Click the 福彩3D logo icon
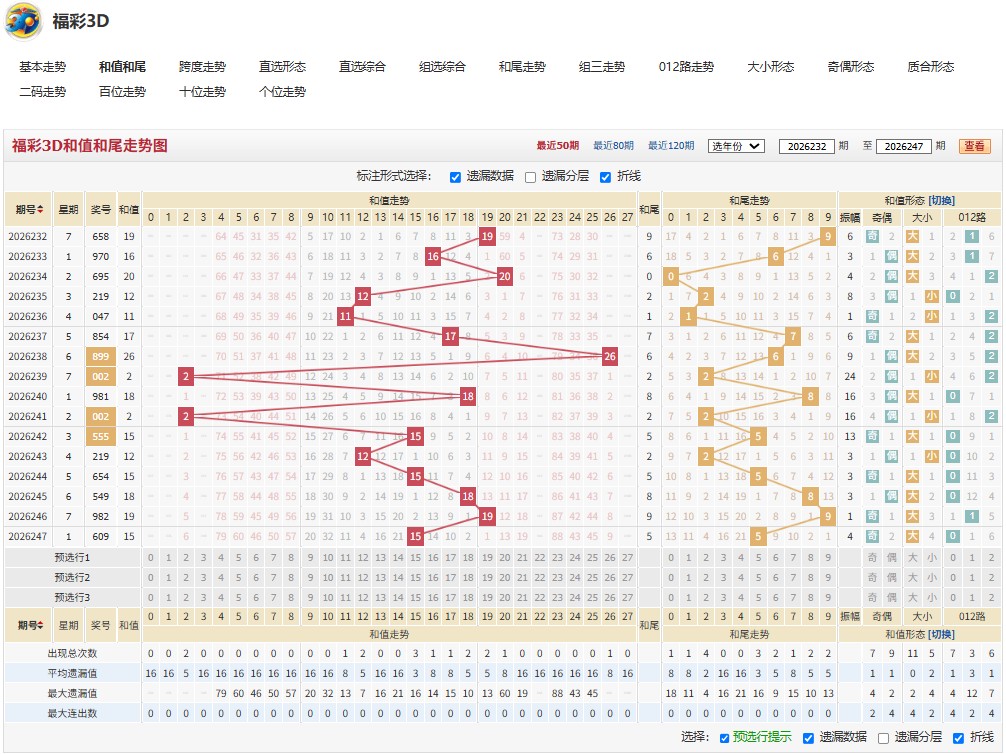 (23, 21)
